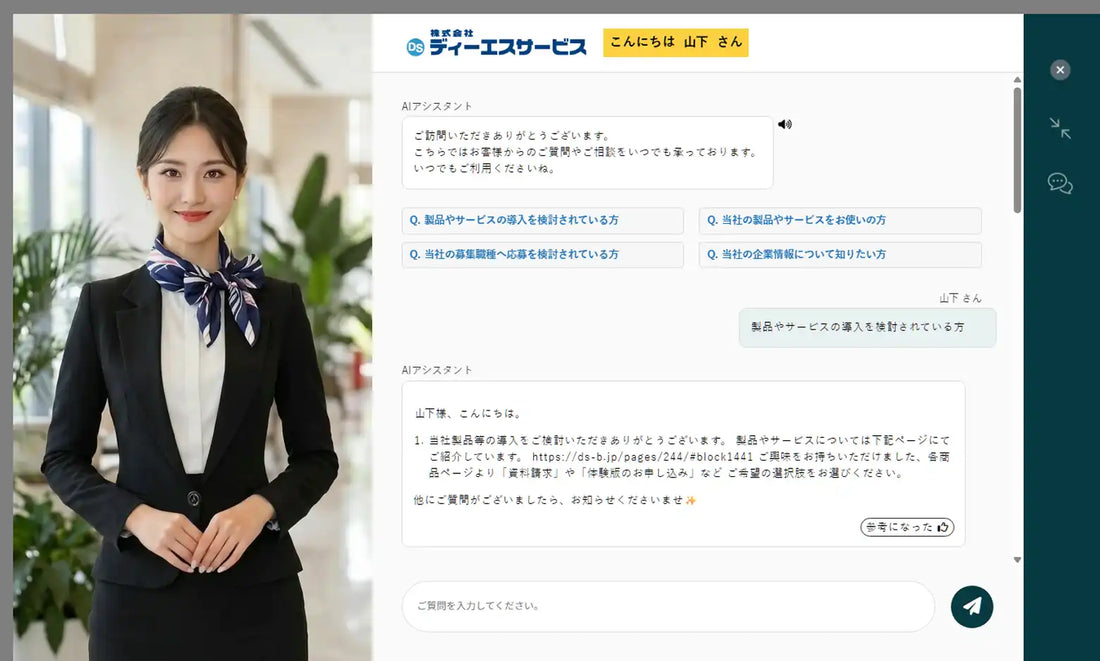Click the ディーエスサービス company logo
The height and width of the screenshot is (661, 1100).
click(x=497, y=44)
